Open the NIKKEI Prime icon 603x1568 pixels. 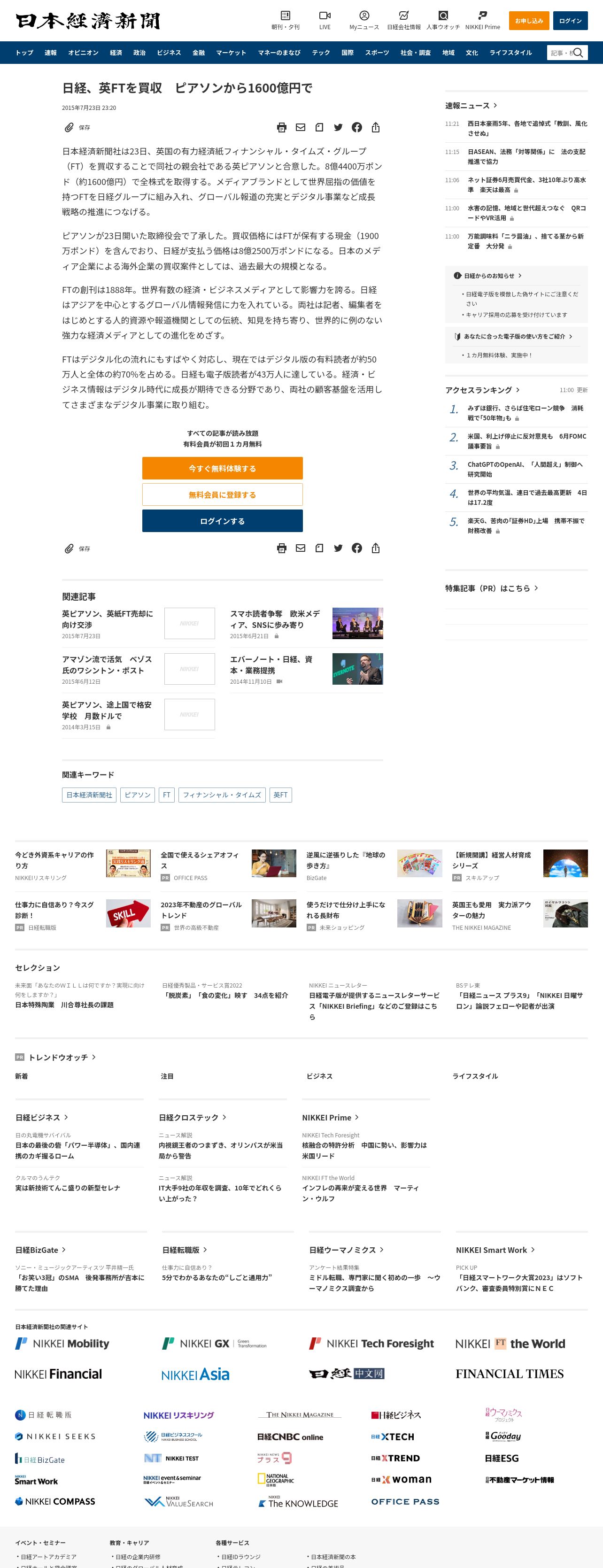[482, 15]
